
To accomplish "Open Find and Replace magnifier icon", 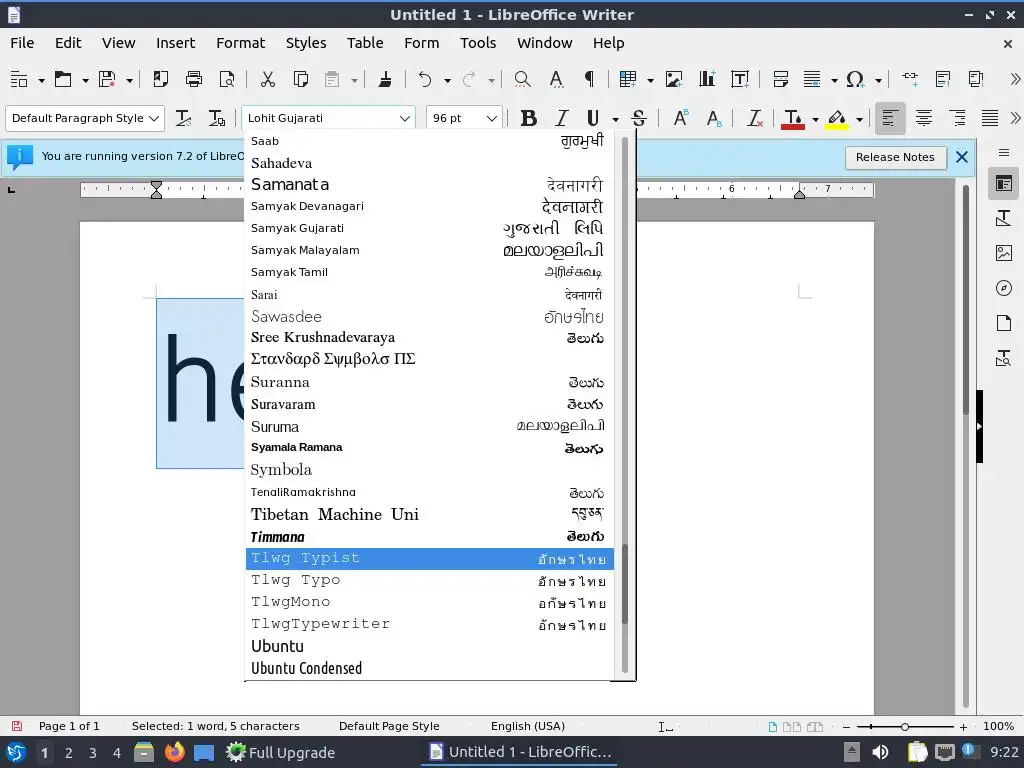I will coord(522,79).
